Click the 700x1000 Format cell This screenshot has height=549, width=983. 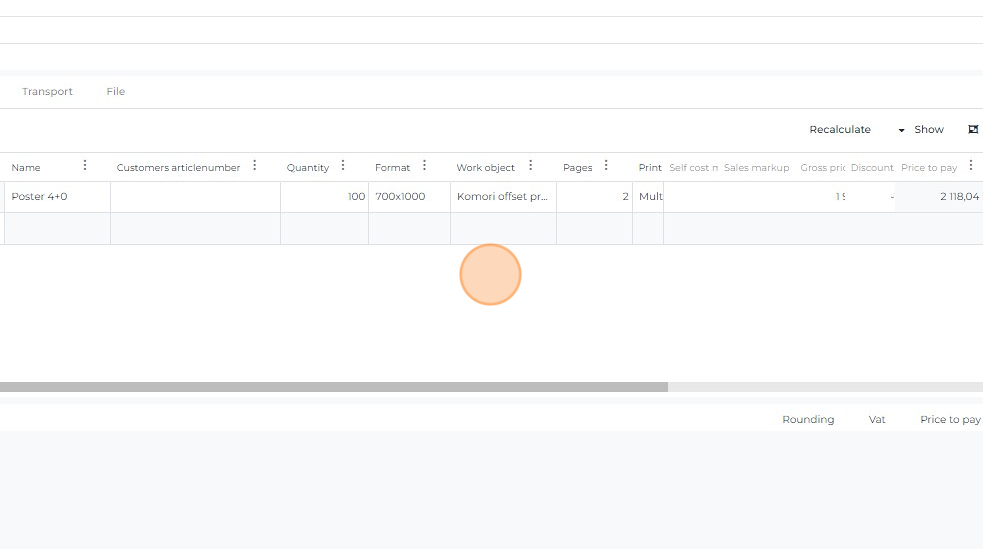(409, 197)
